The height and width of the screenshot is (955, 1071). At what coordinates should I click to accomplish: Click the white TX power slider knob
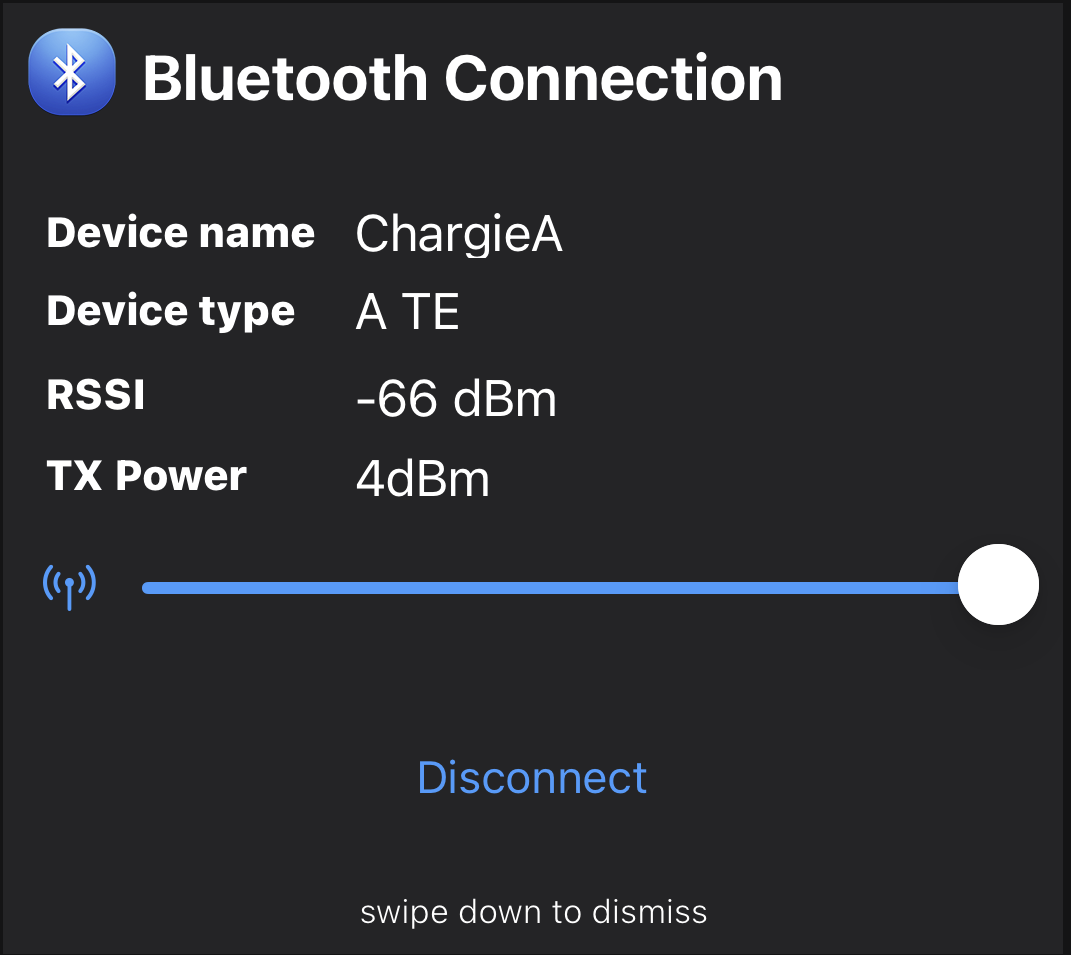pyautogui.click(x=998, y=585)
